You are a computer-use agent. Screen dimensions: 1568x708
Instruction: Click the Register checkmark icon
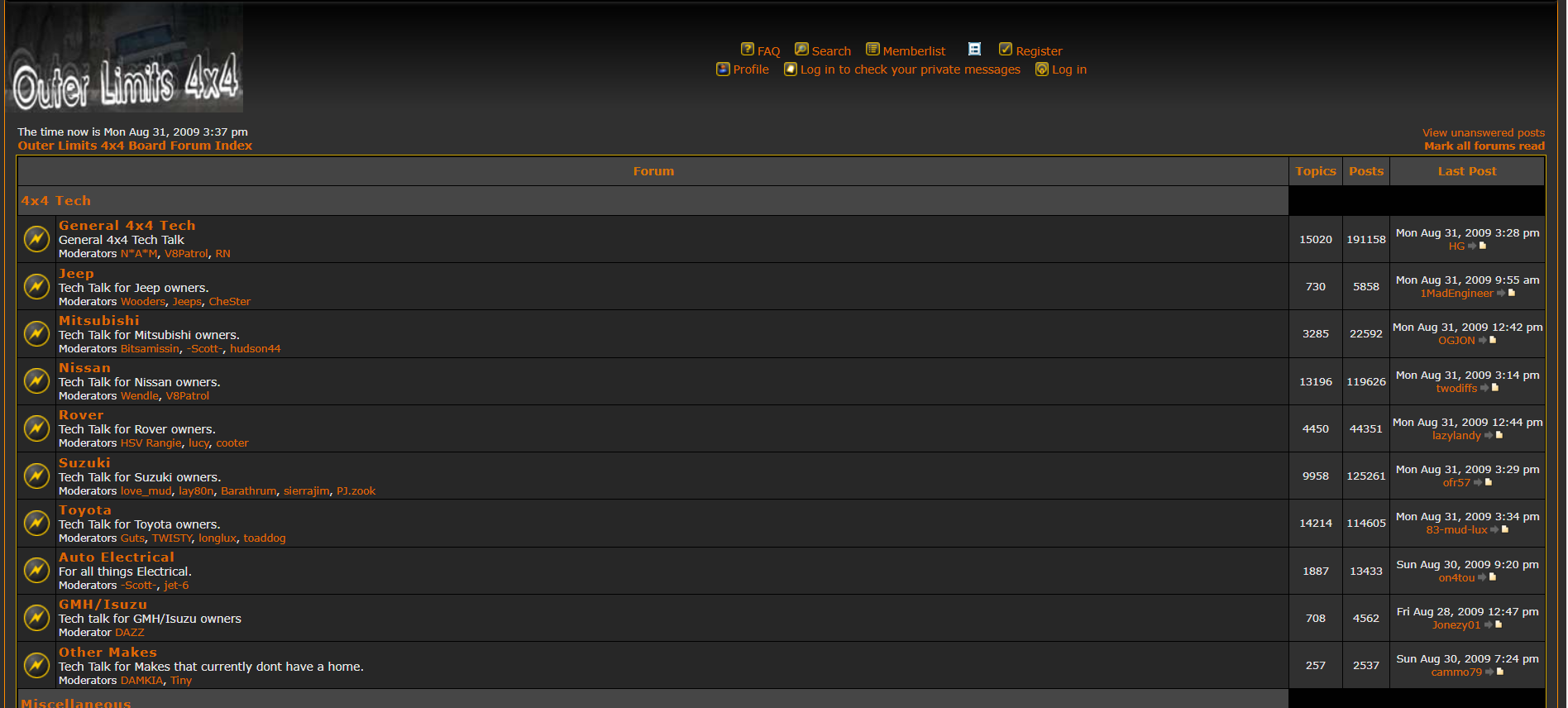1005,50
